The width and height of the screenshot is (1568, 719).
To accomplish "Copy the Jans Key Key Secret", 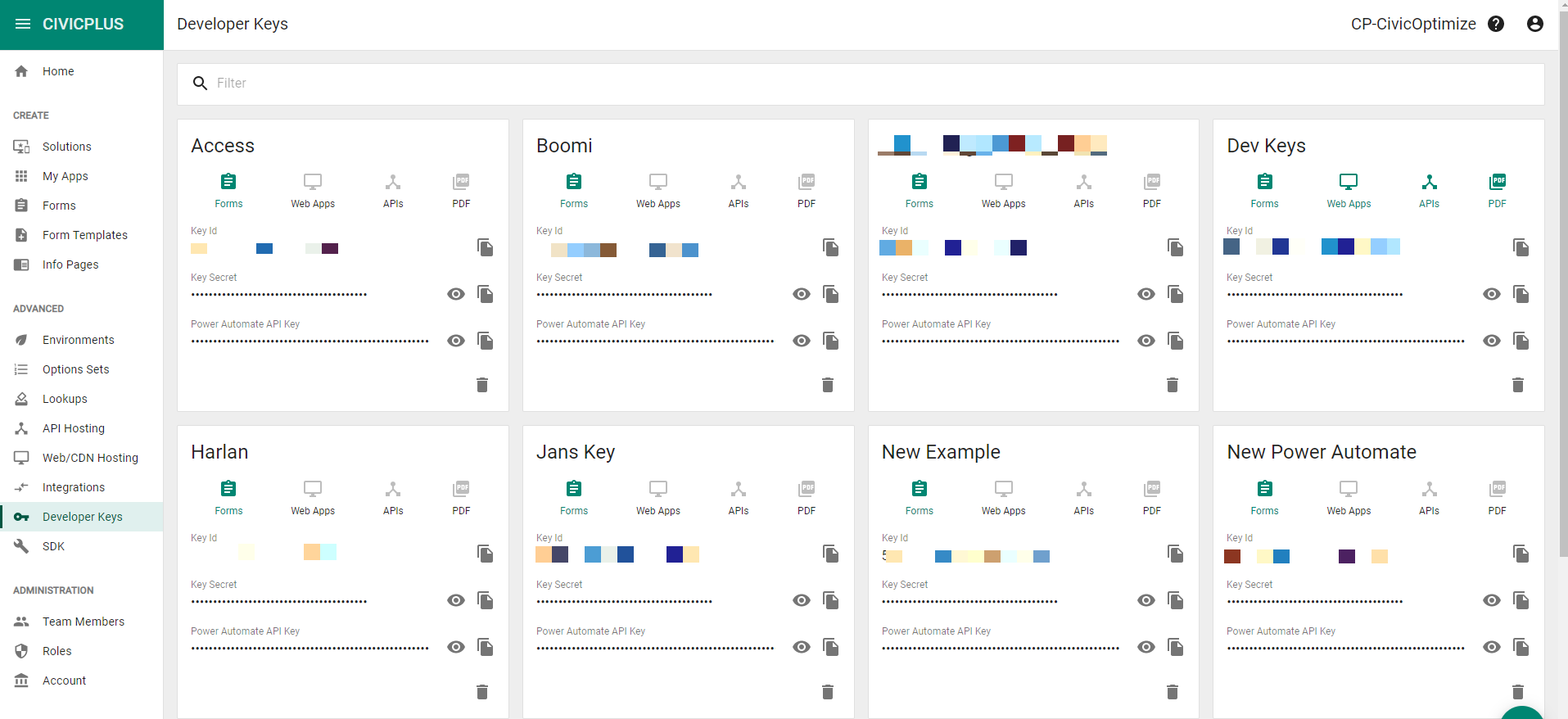I will (x=831, y=600).
